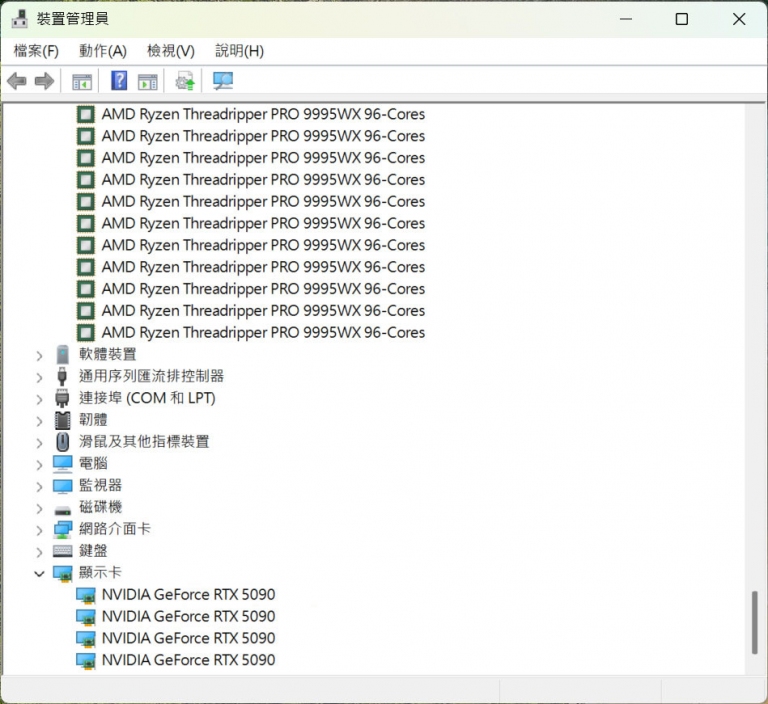Expand the 網路介面卡 network adapters category
Image resolution: width=768 pixels, height=704 pixels.
pos(39,529)
